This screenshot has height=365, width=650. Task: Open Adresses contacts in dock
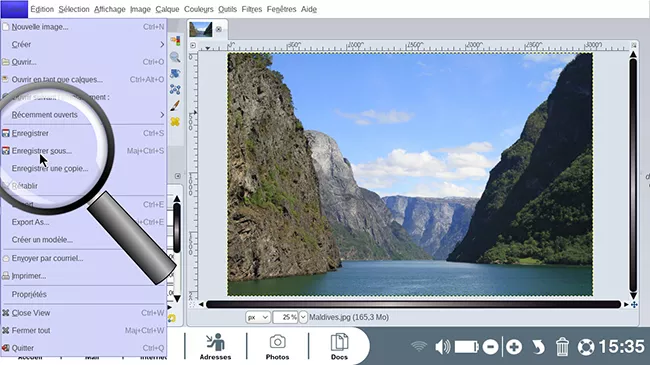pyautogui.click(x=215, y=346)
